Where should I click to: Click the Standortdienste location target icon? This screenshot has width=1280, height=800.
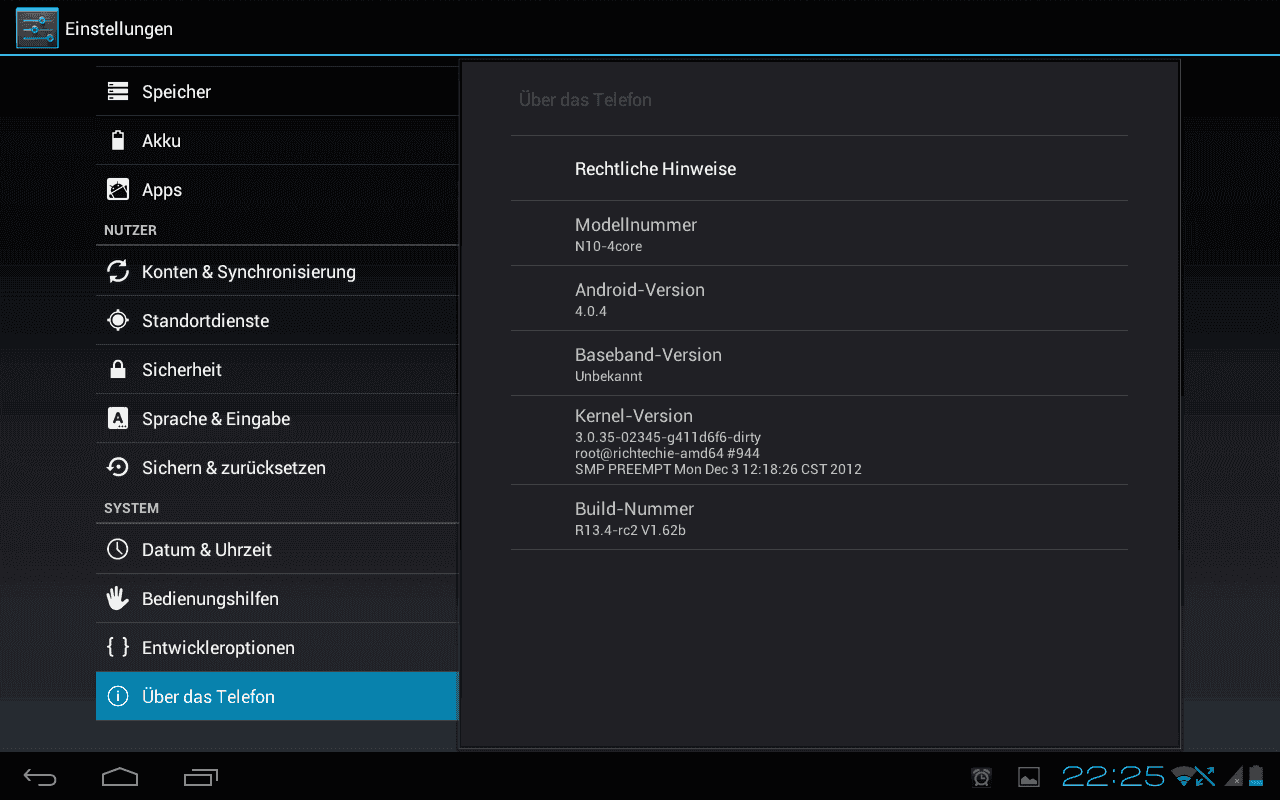click(x=118, y=321)
